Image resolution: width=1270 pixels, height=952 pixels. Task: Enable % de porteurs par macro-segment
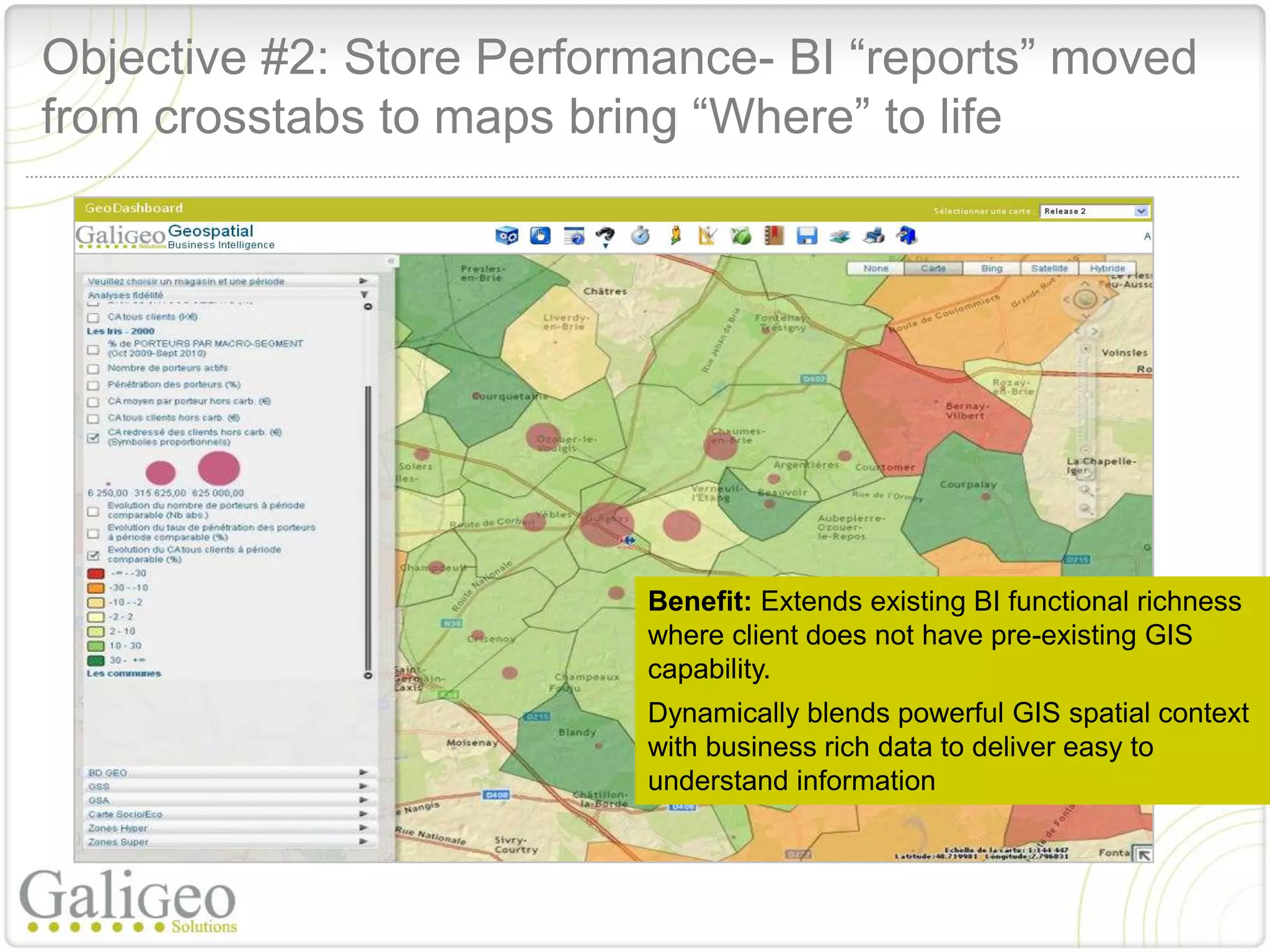click(94, 350)
